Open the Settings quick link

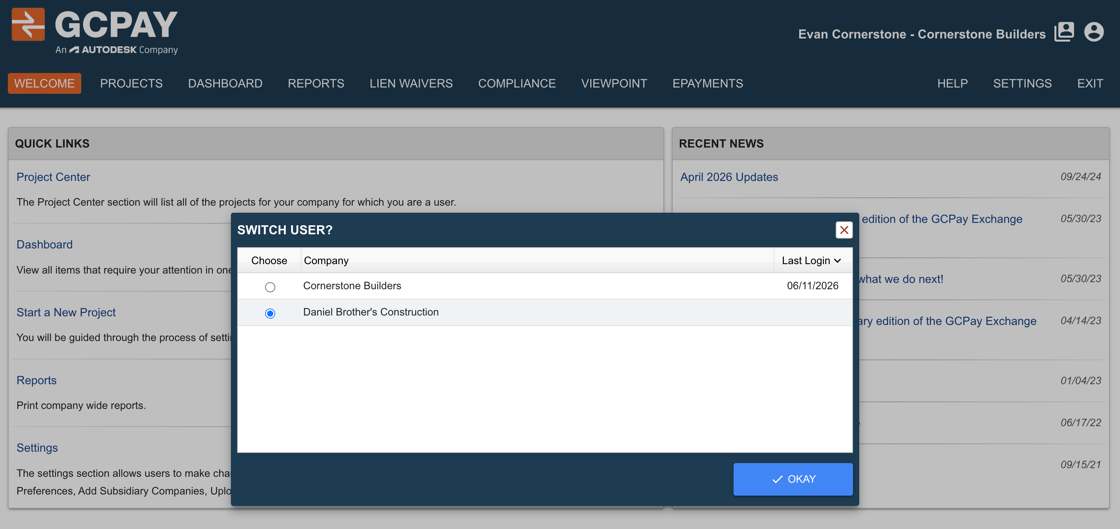[x=37, y=448]
